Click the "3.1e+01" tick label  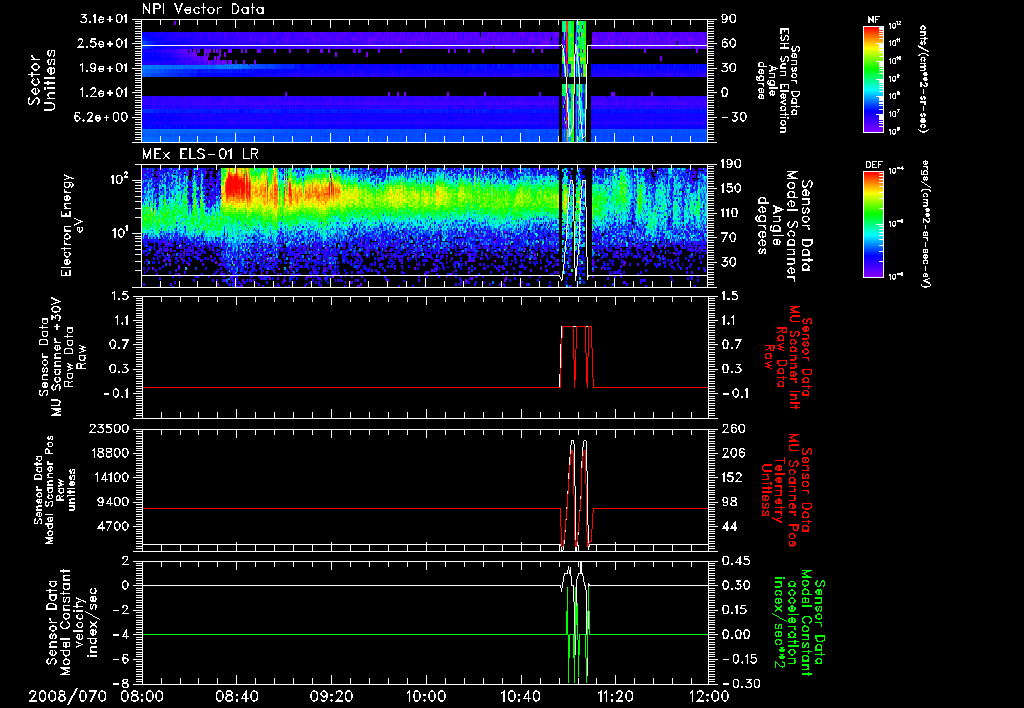[106, 19]
